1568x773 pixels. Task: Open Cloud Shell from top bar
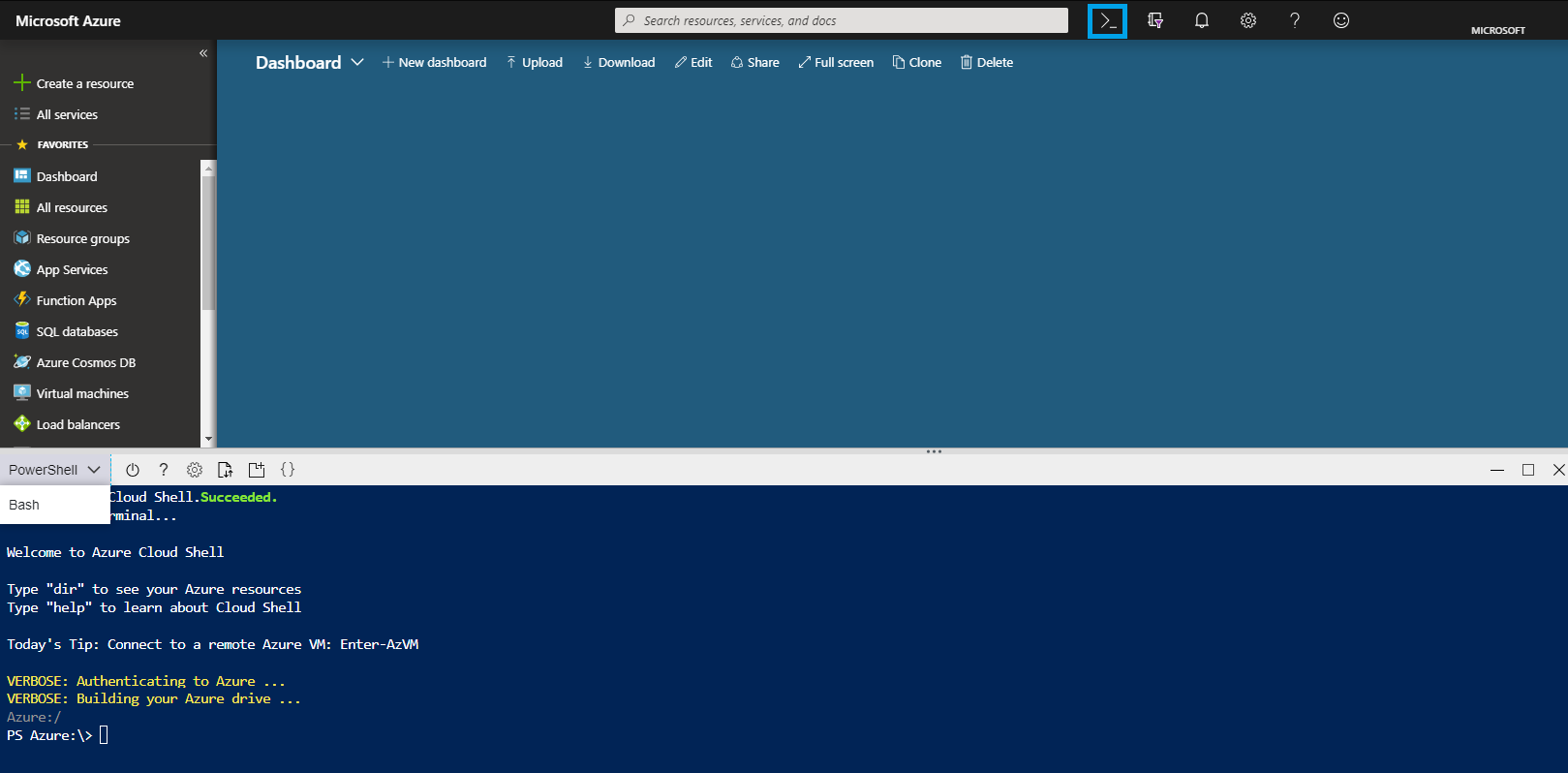click(1107, 20)
